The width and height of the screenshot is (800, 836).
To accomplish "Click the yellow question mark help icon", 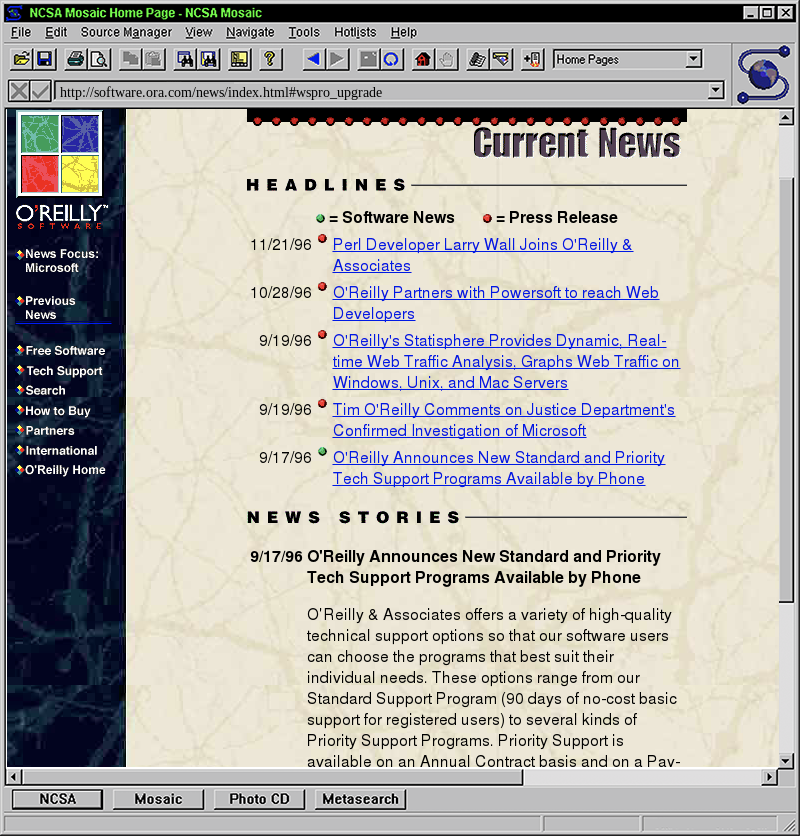I will coord(269,60).
